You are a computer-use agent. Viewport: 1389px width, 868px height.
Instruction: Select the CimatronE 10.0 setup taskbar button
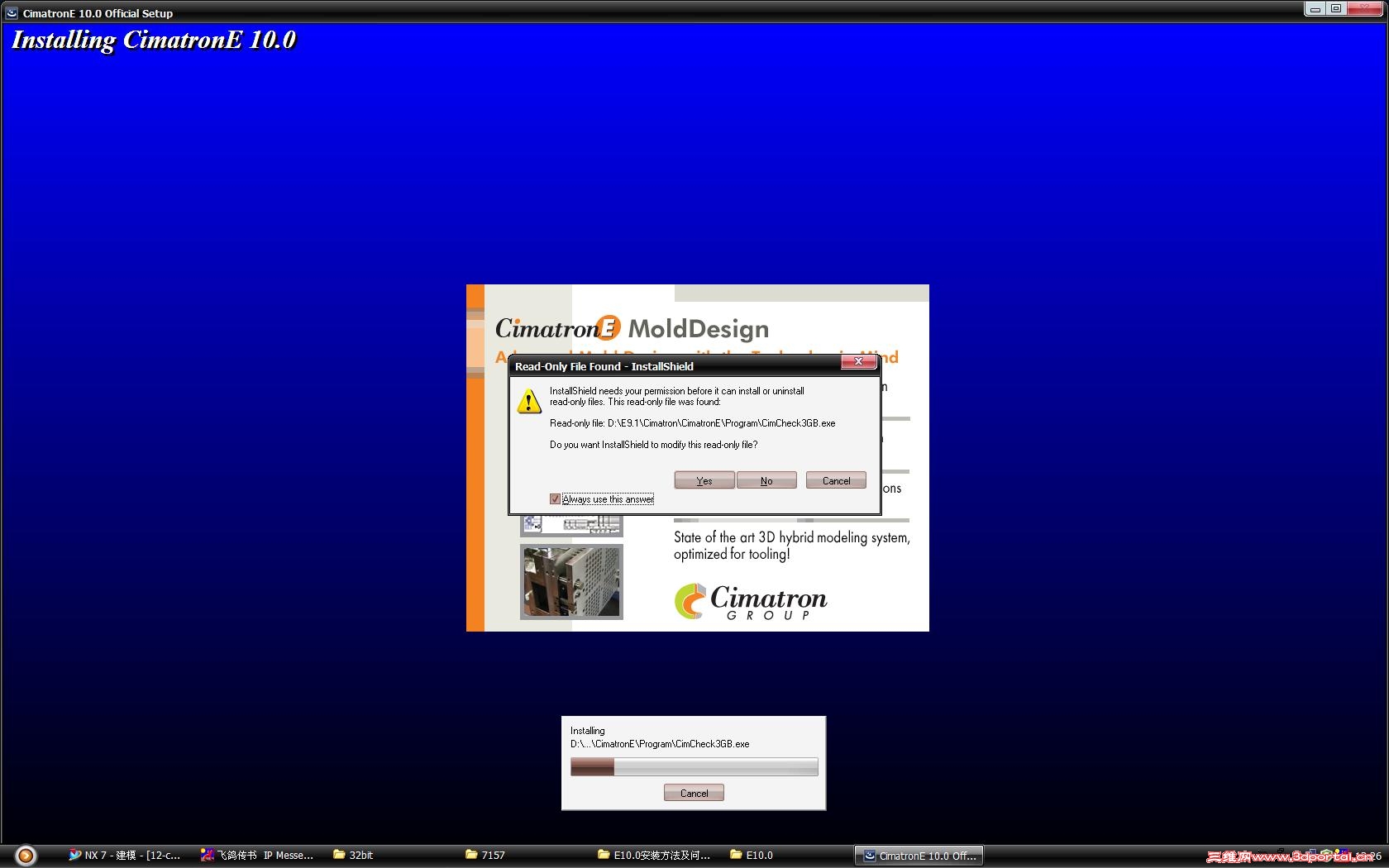click(919, 856)
